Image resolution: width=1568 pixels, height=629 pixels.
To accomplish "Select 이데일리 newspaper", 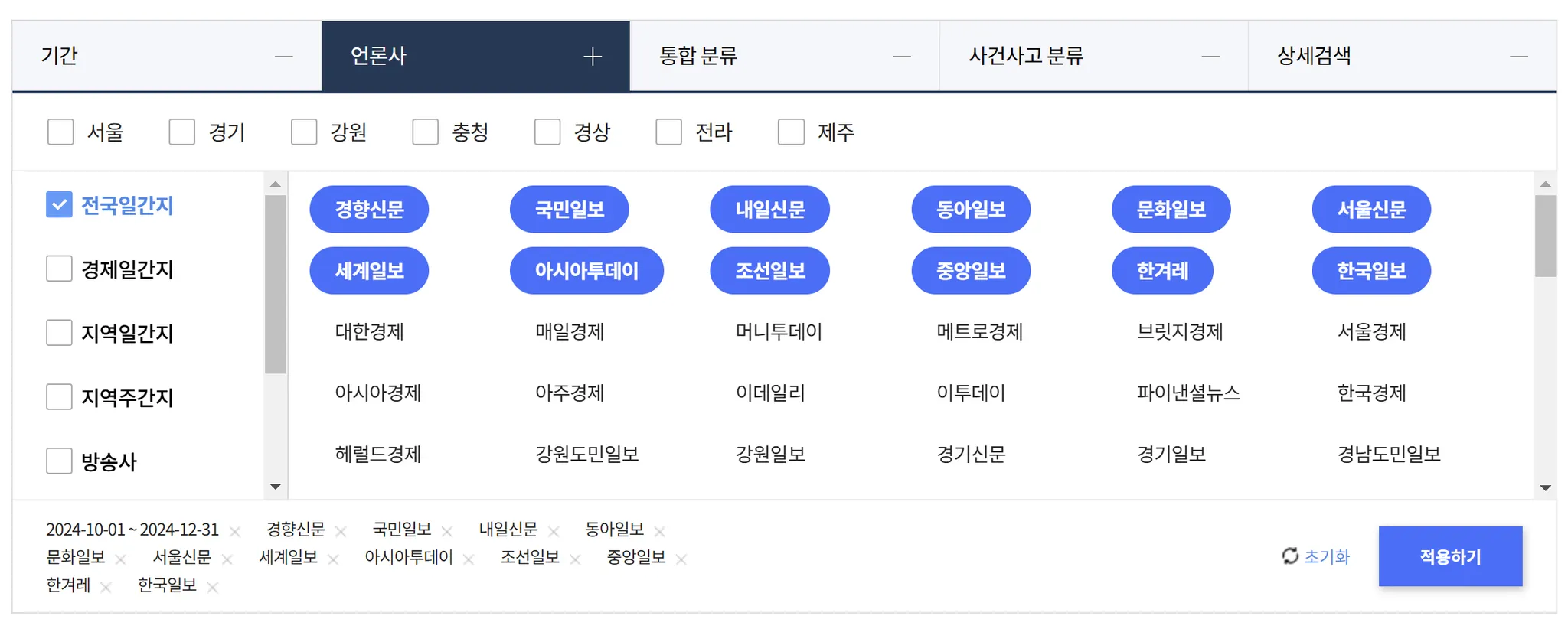I will coord(770,393).
